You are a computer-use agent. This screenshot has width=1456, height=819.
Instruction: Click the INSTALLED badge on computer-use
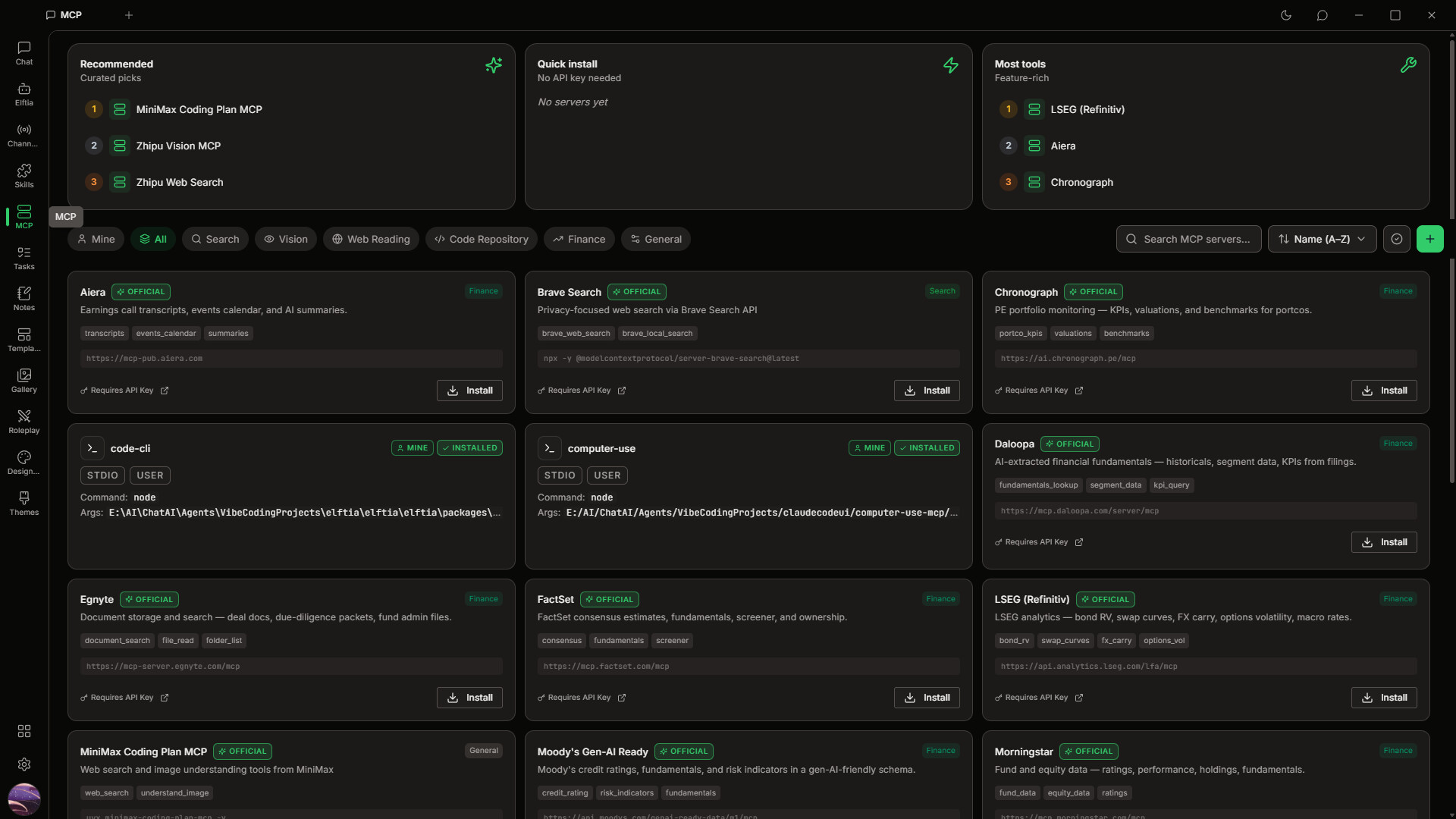pyautogui.click(x=927, y=448)
